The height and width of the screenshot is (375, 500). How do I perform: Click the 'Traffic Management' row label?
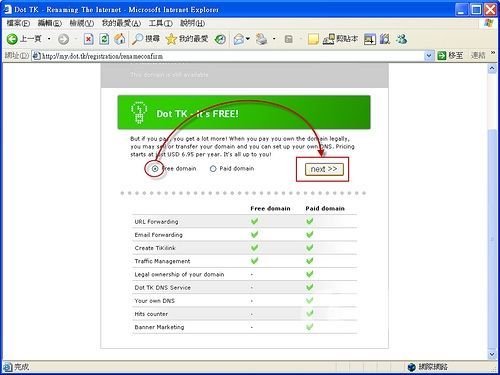162,261
